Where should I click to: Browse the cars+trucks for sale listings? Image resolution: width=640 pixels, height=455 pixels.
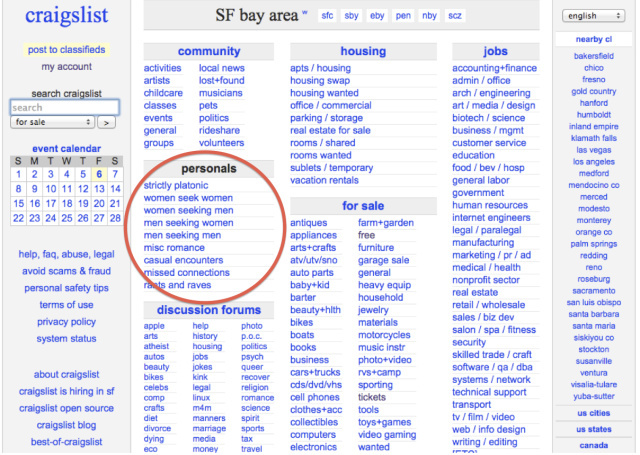click(x=316, y=372)
